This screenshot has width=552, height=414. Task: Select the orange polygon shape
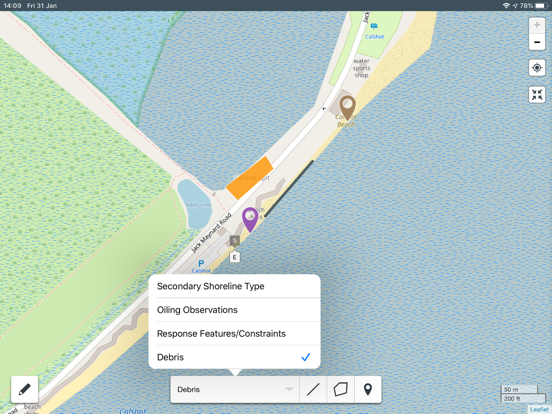250,178
